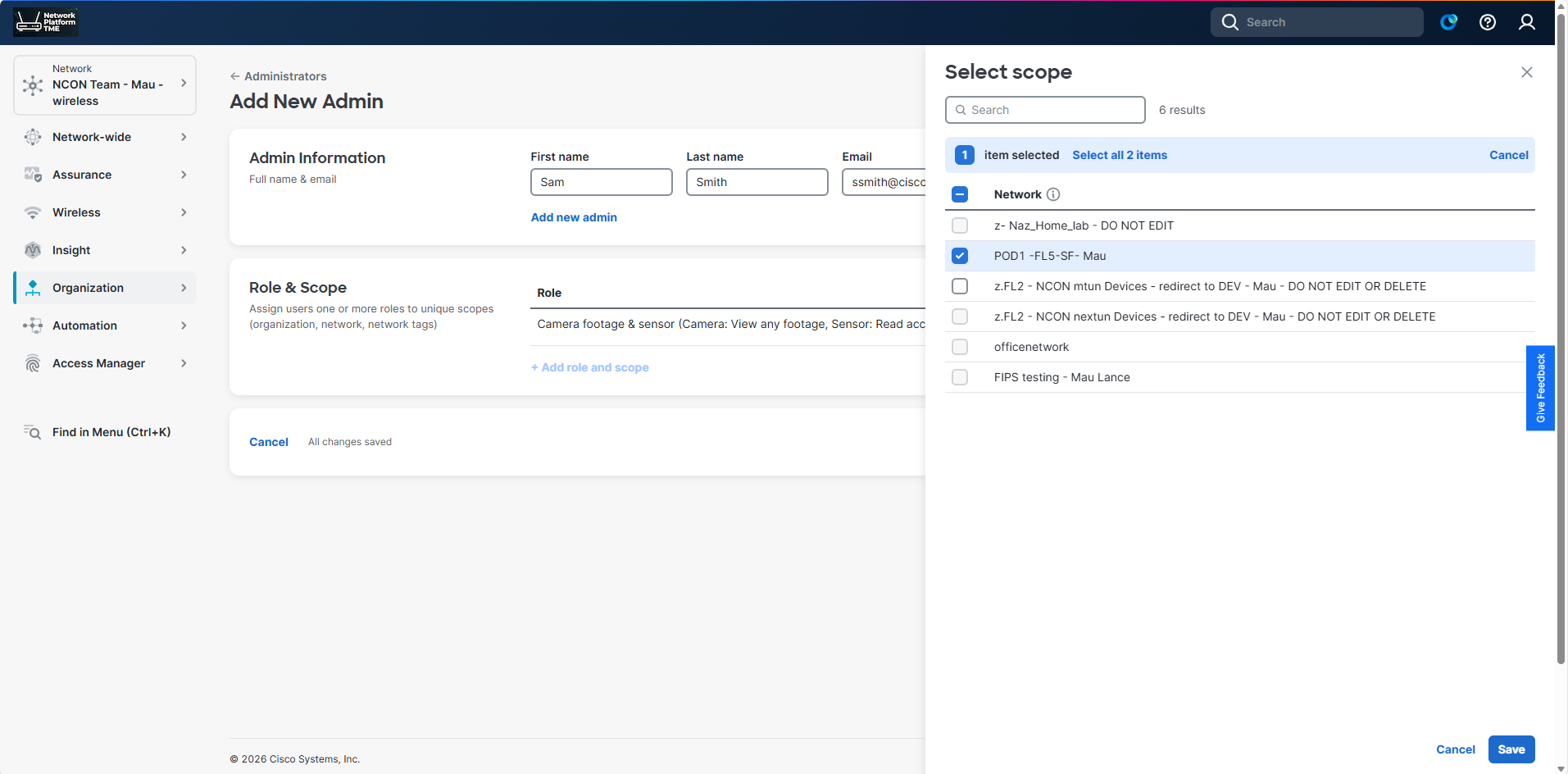
Task: Click the Network Platform TME logo
Action: [x=46, y=22]
